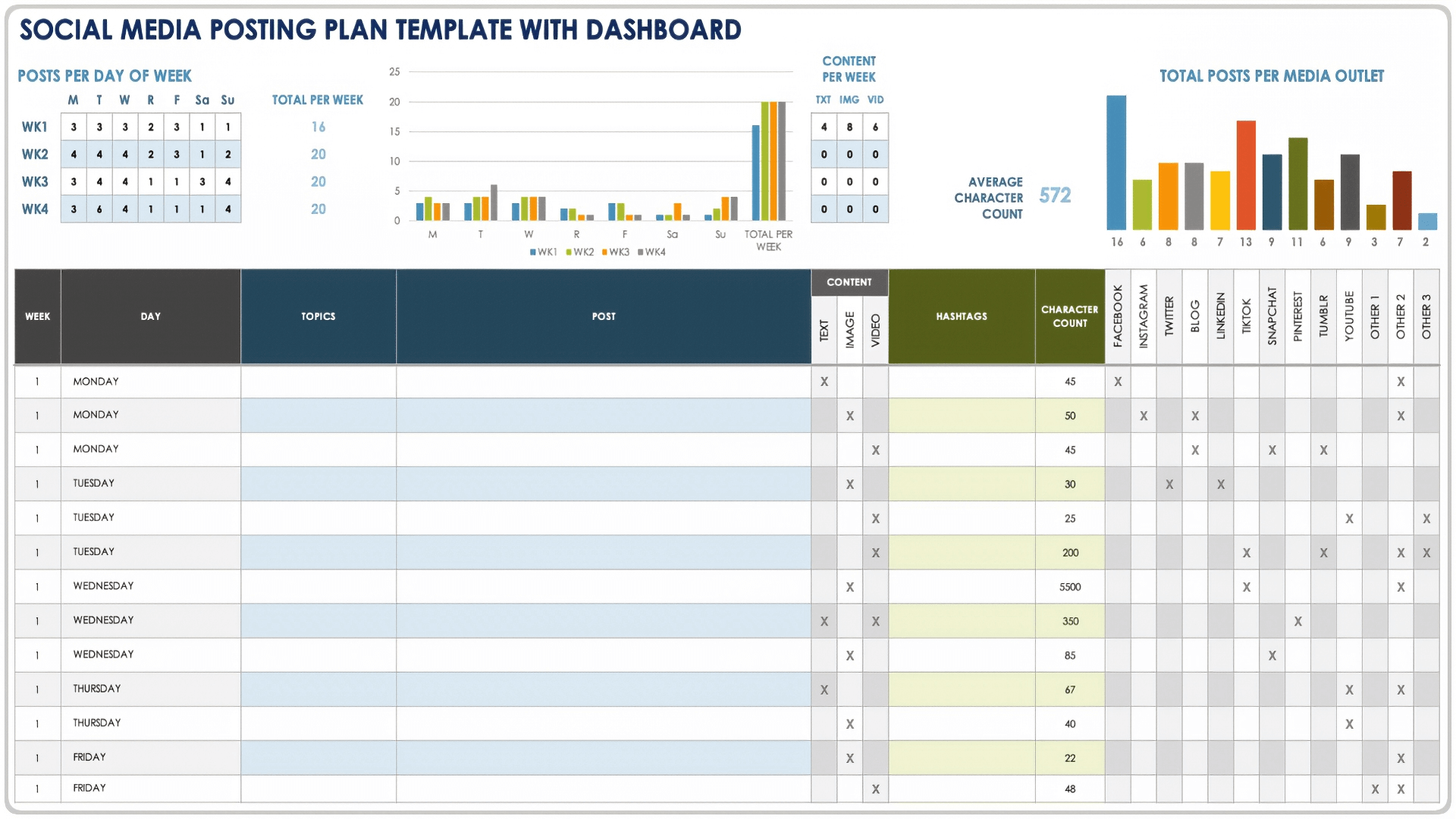Toggle VIDEO X mark in last Friday row
The width and height of the screenshot is (1456, 819).
tap(875, 789)
